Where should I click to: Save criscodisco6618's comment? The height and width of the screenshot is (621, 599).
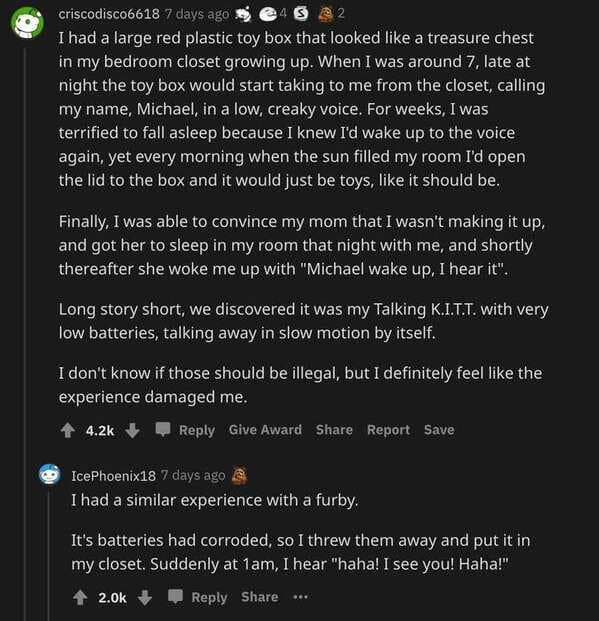(439, 430)
